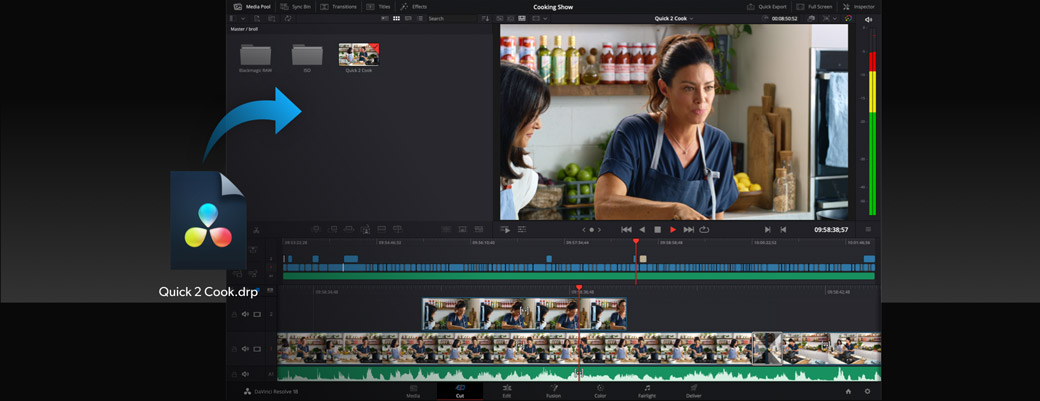Viewport: 1040px width, 401px height.
Task: Click the Quick Export button
Action: [x=767, y=7]
